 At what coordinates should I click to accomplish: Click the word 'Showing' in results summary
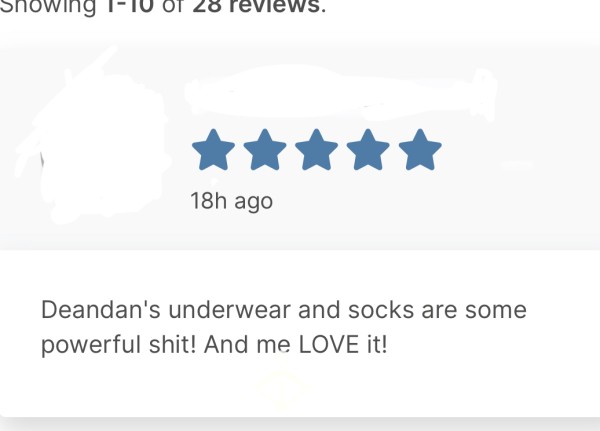coord(47,7)
